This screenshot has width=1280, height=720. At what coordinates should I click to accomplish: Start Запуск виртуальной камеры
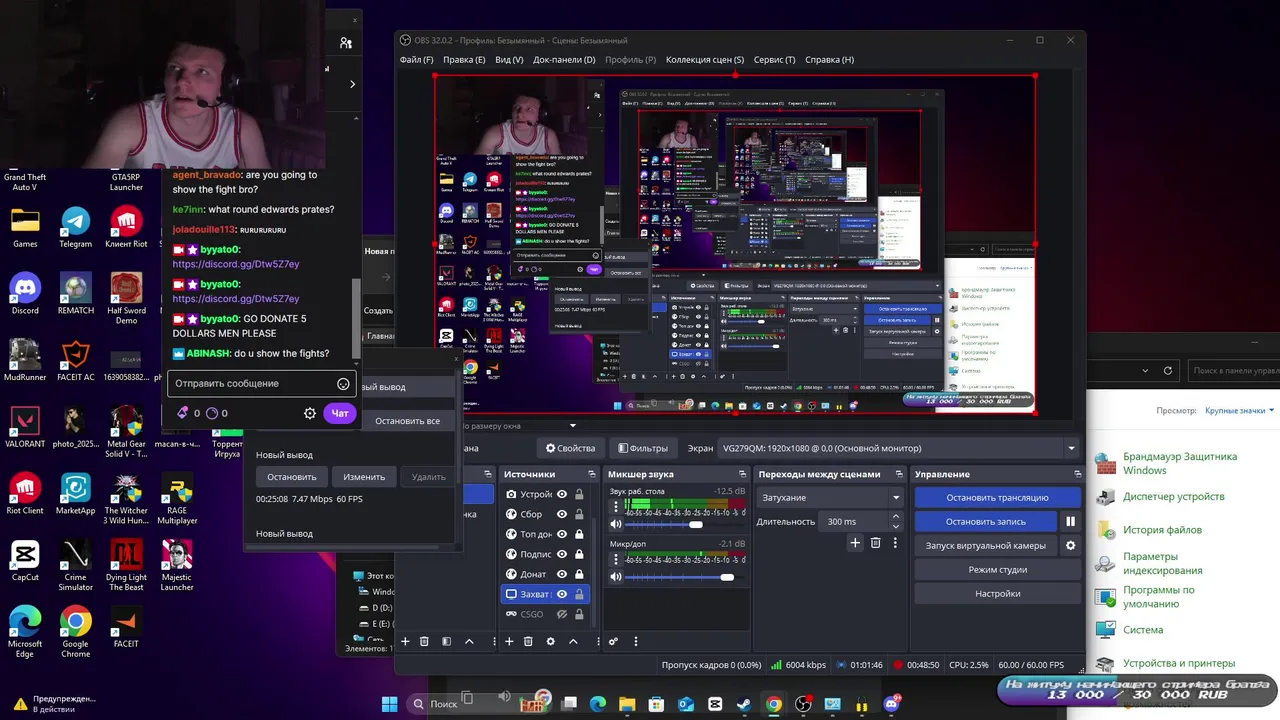pos(986,545)
